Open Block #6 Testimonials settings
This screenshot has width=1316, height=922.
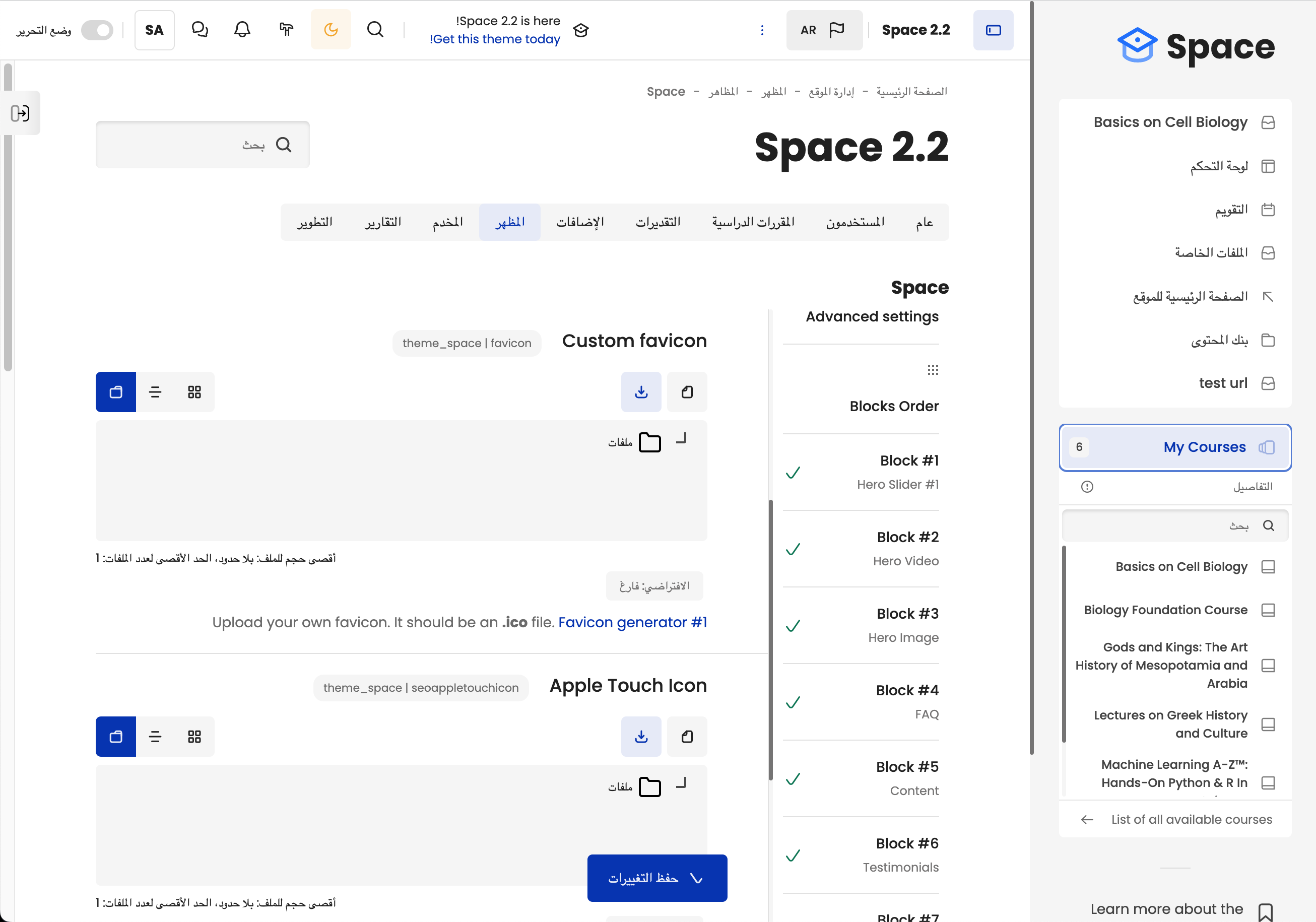pos(861,855)
